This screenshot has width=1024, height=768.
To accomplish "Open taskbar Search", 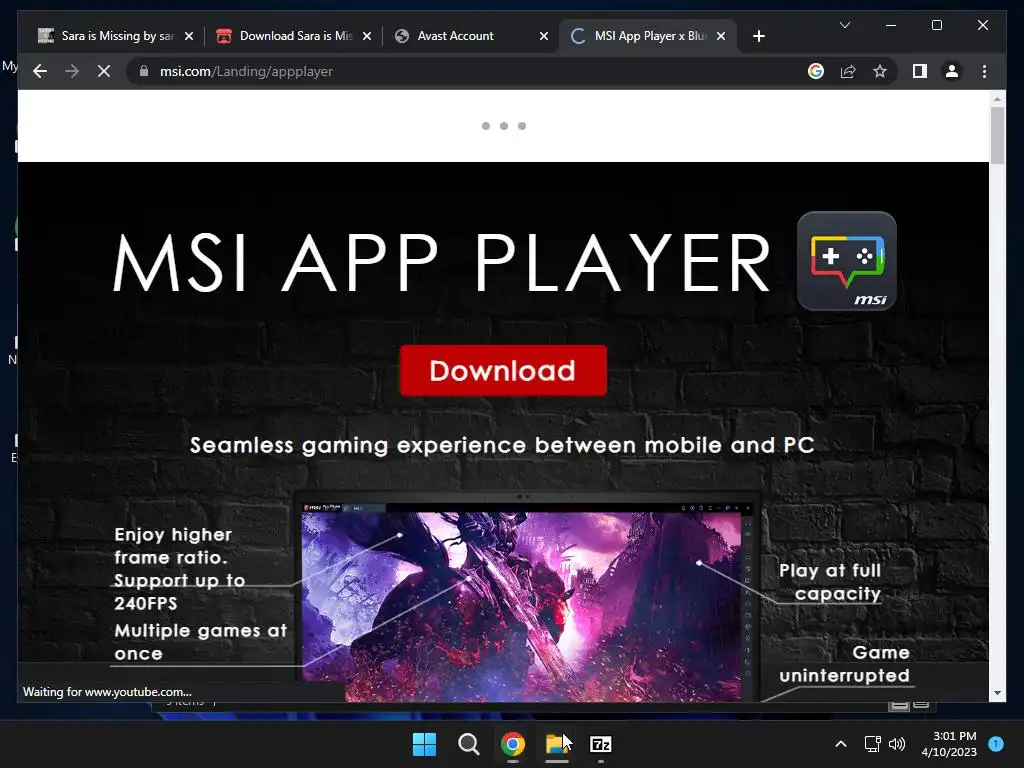I will point(468,744).
